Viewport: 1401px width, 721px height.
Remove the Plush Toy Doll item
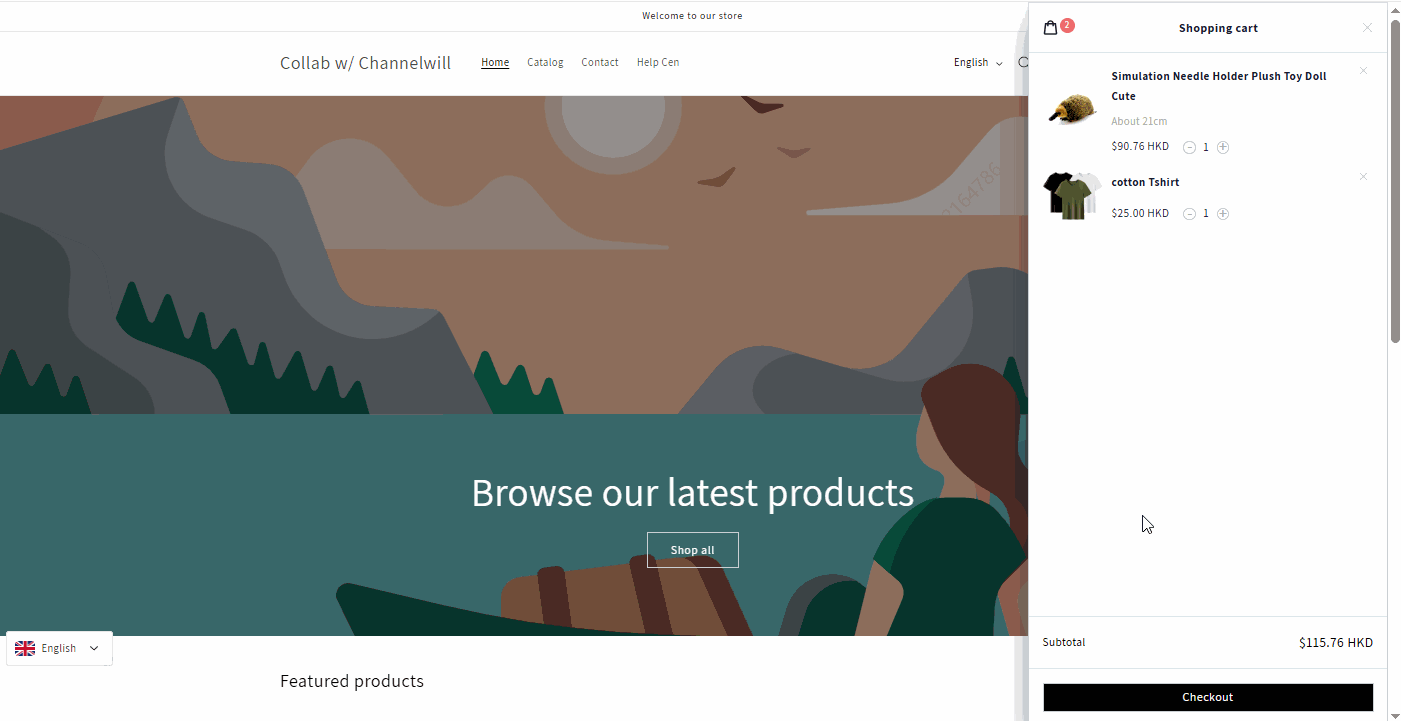pos(1363,71)
